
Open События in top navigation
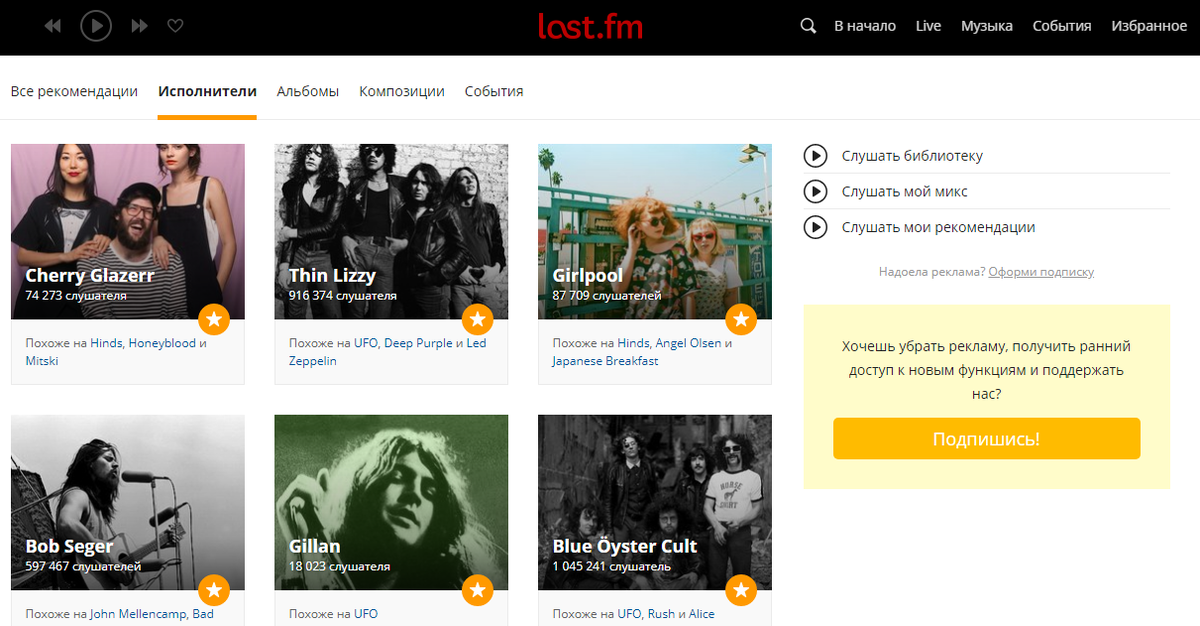[1062, 26]
